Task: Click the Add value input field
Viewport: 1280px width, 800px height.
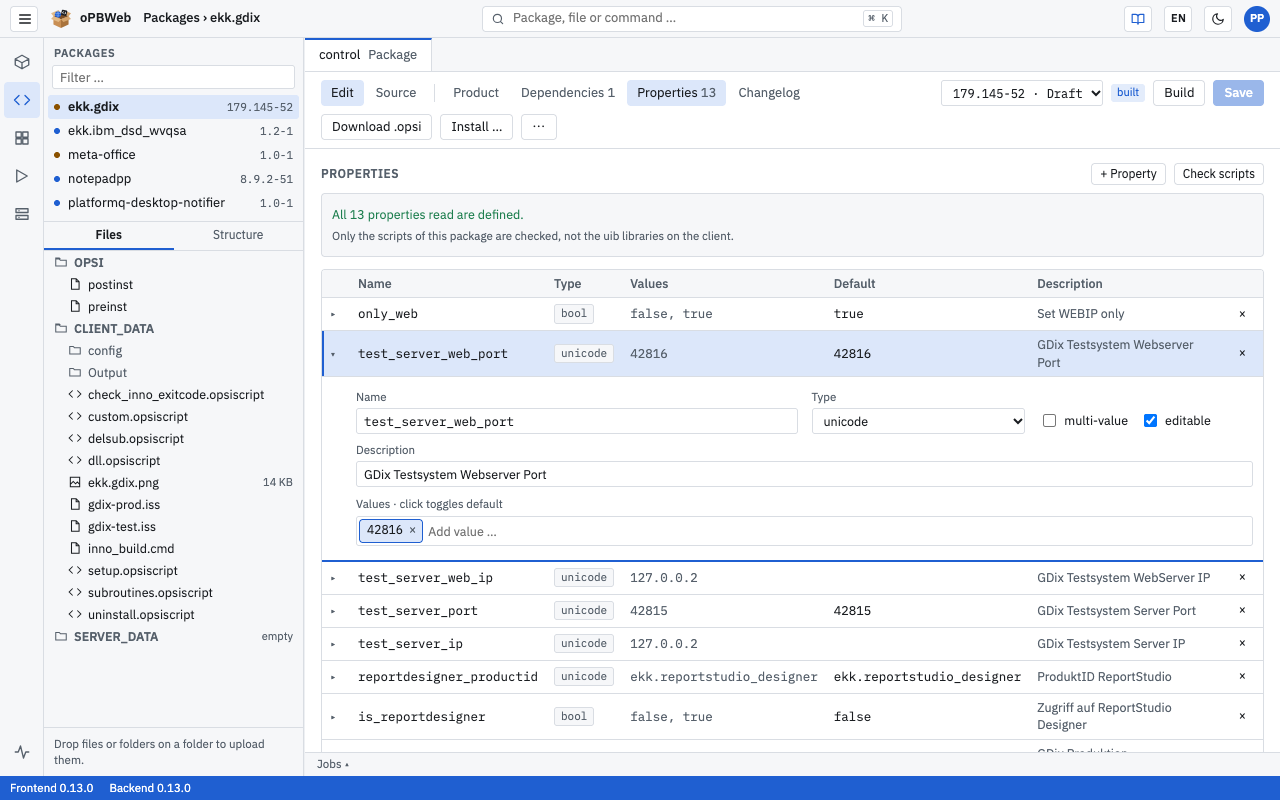Action: tap(836, 531)
